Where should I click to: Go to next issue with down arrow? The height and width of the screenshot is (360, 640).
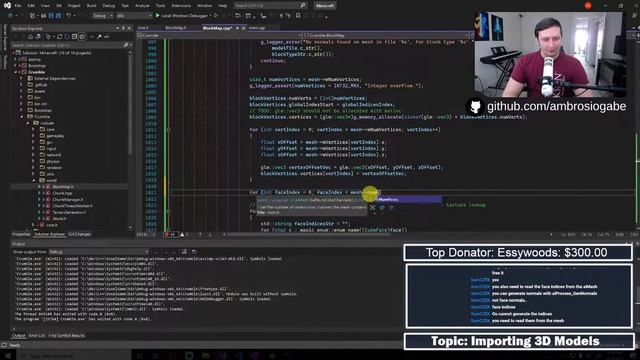pyautogui.click(x=210, y=235)
